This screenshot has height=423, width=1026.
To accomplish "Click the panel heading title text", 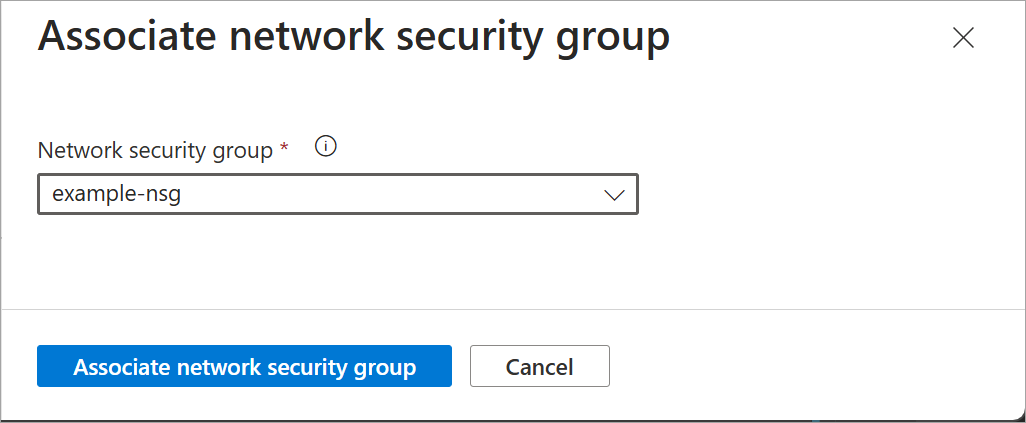I will (353, 38).
